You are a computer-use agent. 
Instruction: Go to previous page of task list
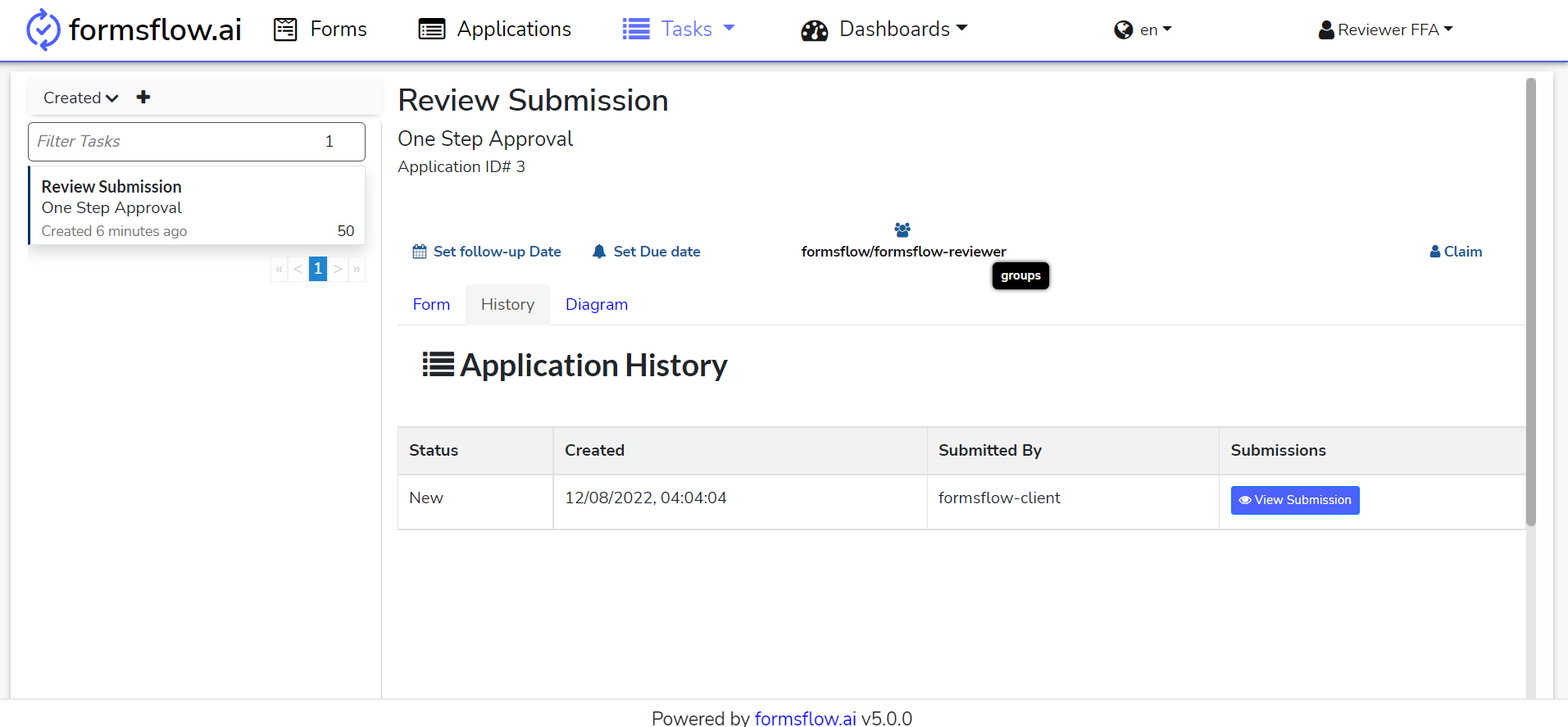298,269
